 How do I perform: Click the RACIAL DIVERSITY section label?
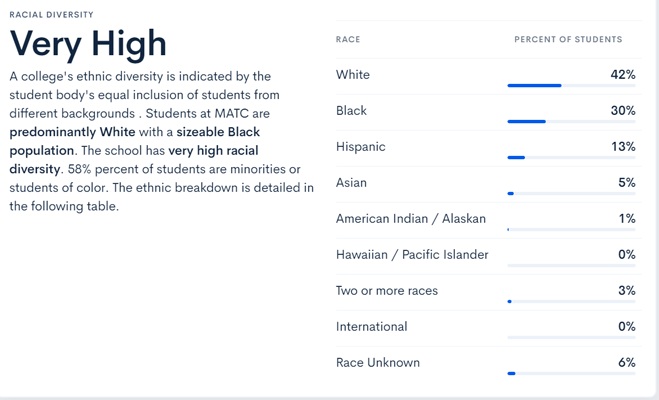pyautogui.click(x=51, y=15)
